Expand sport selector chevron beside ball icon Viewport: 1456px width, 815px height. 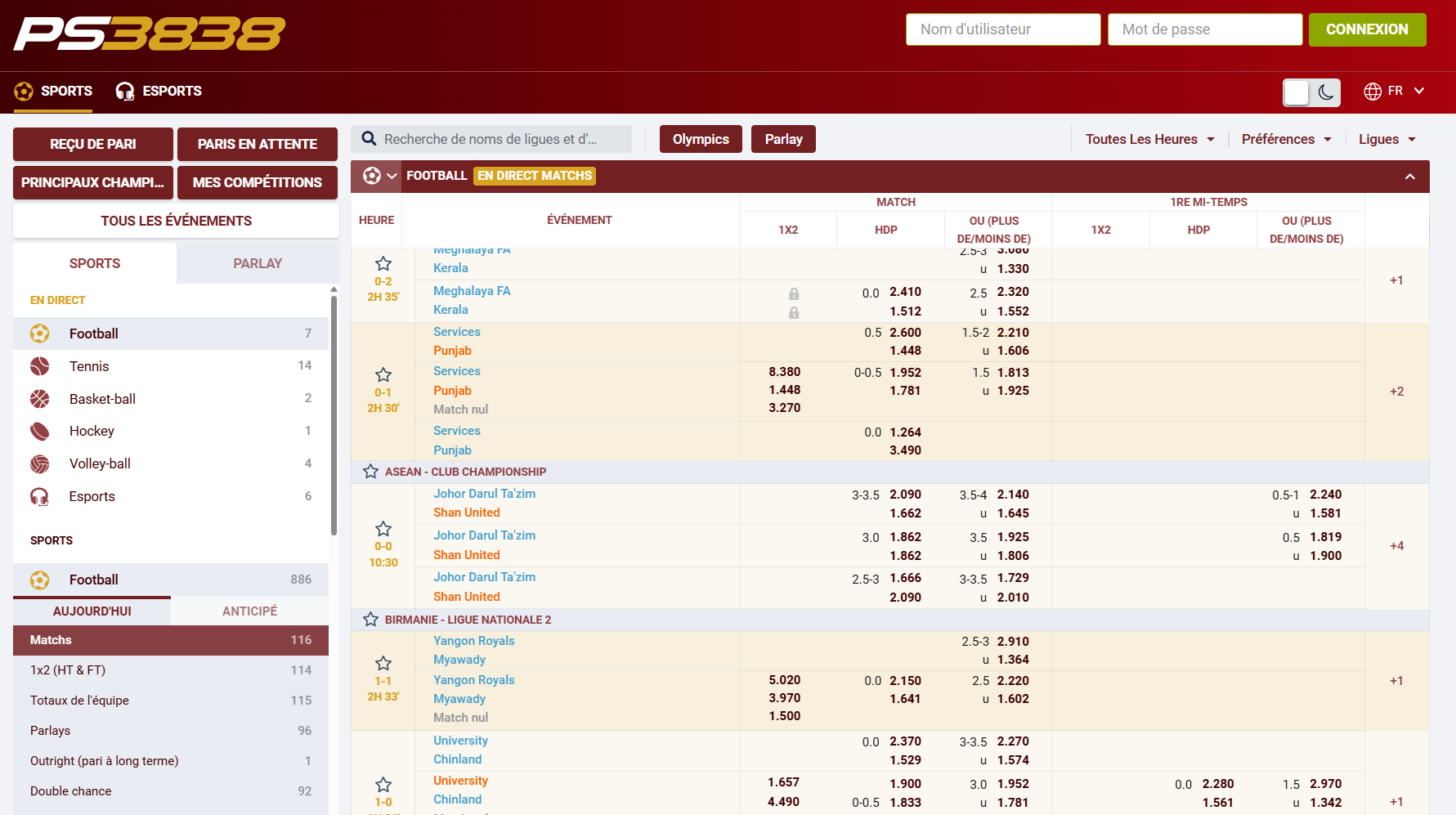[392, 176]
